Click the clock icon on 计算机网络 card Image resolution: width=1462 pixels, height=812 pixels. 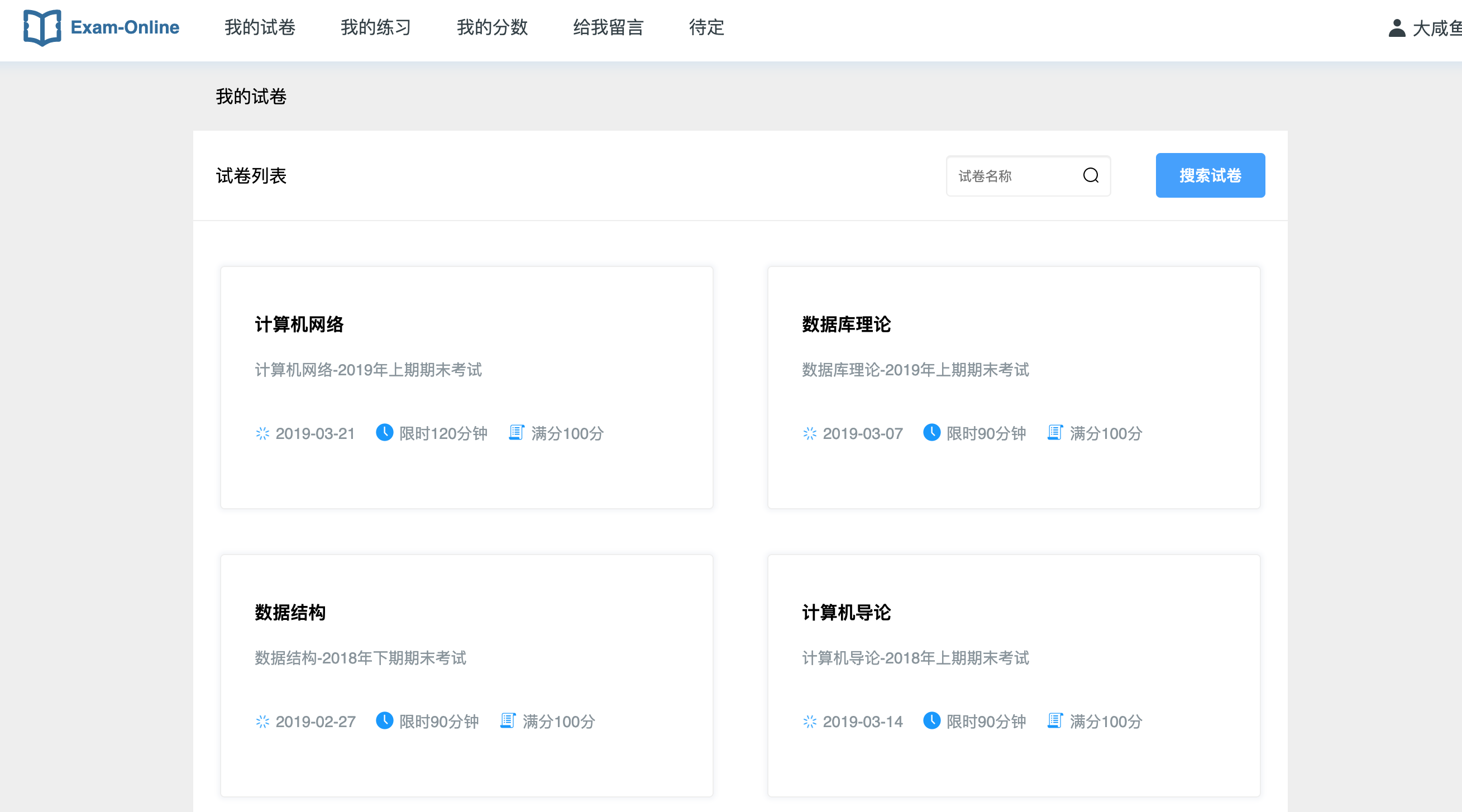pos(384,432)
